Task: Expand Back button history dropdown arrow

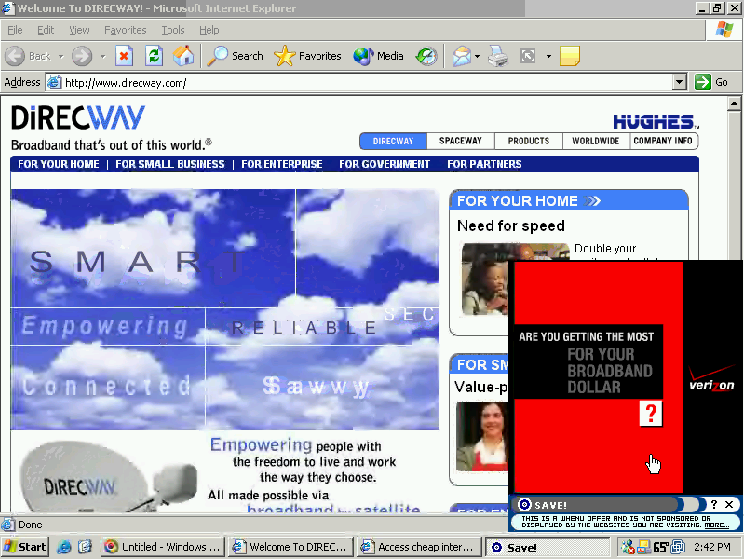Action: (61, 56)
